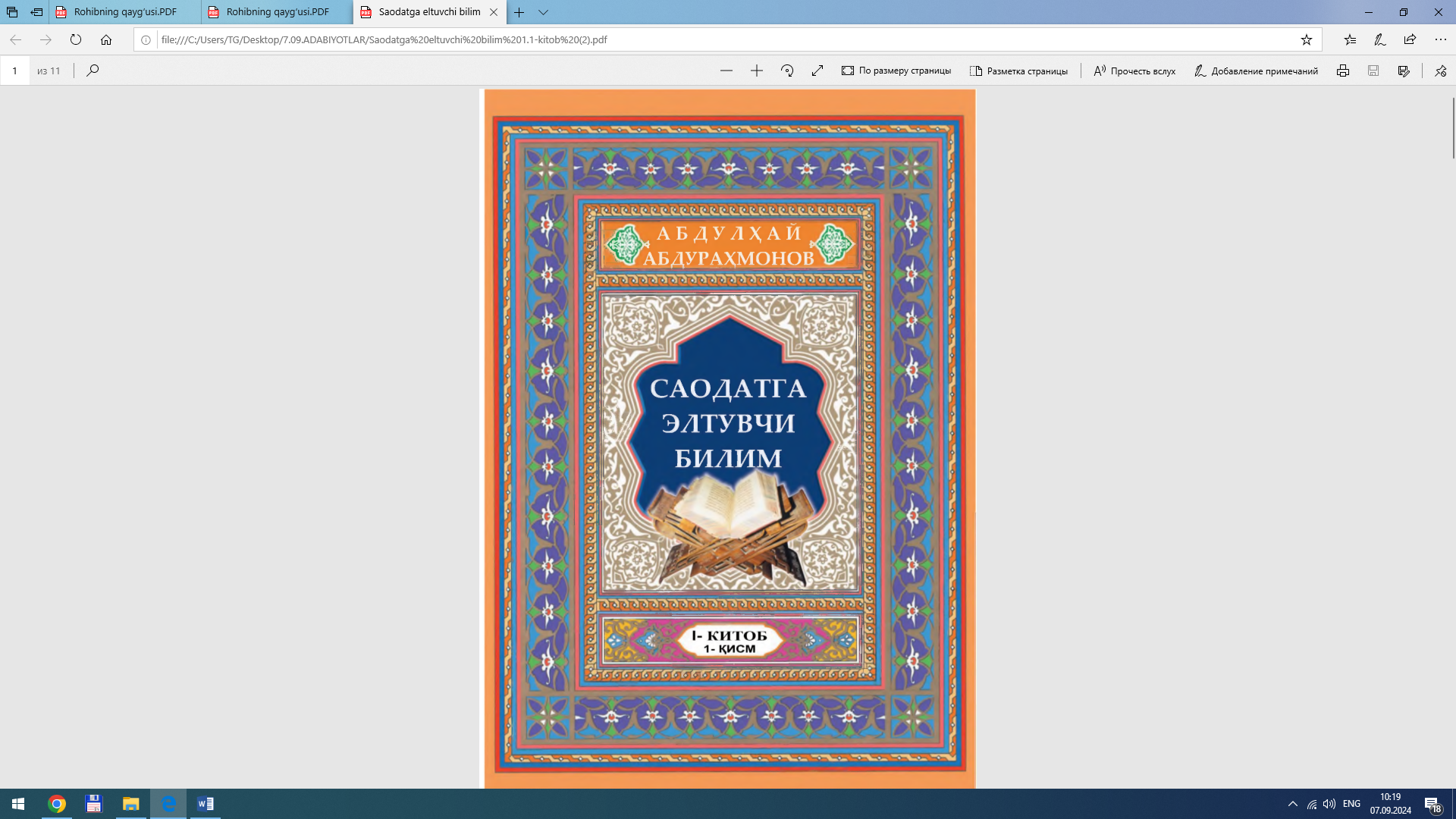1456x819 pixels.
Task: Toggle 'Прочесть вслух' read aloud
Action: tap(1134, 71)
